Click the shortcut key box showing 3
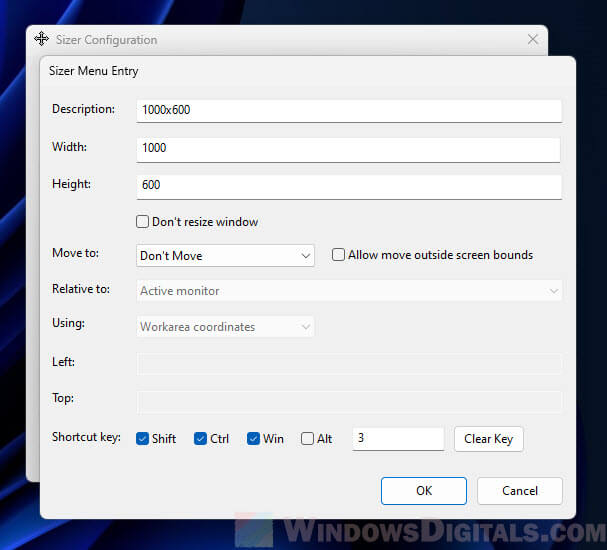This screenshot has height=550, width=607. (397, 439)
